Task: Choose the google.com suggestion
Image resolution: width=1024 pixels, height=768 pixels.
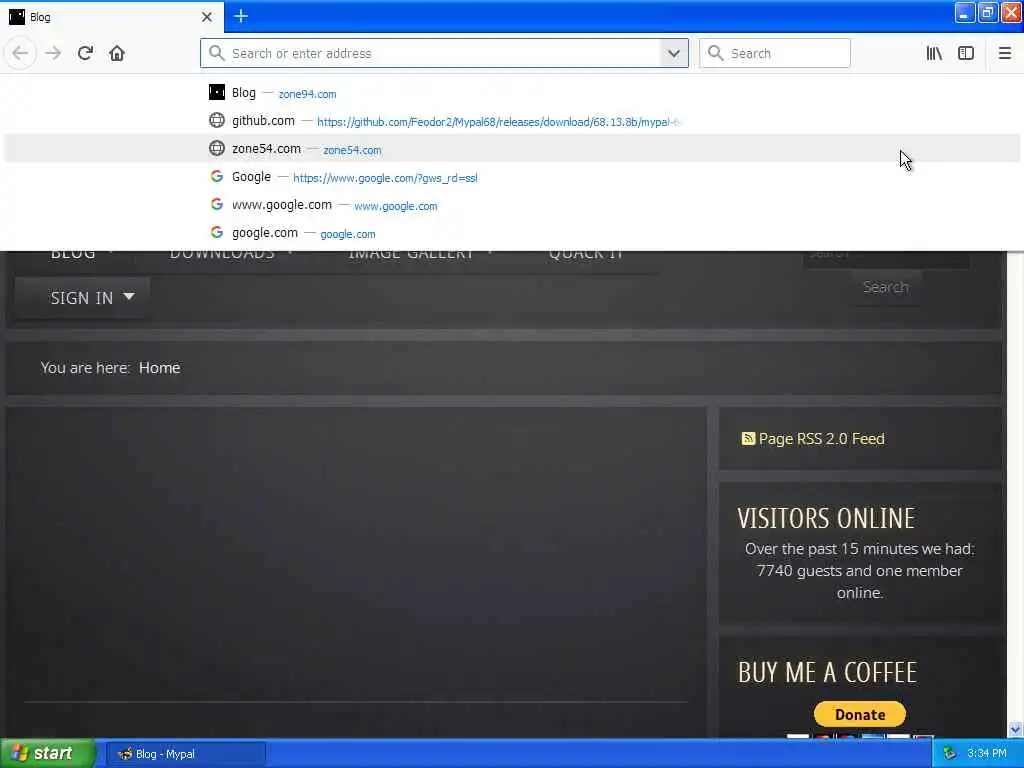Action: (512, 233)
